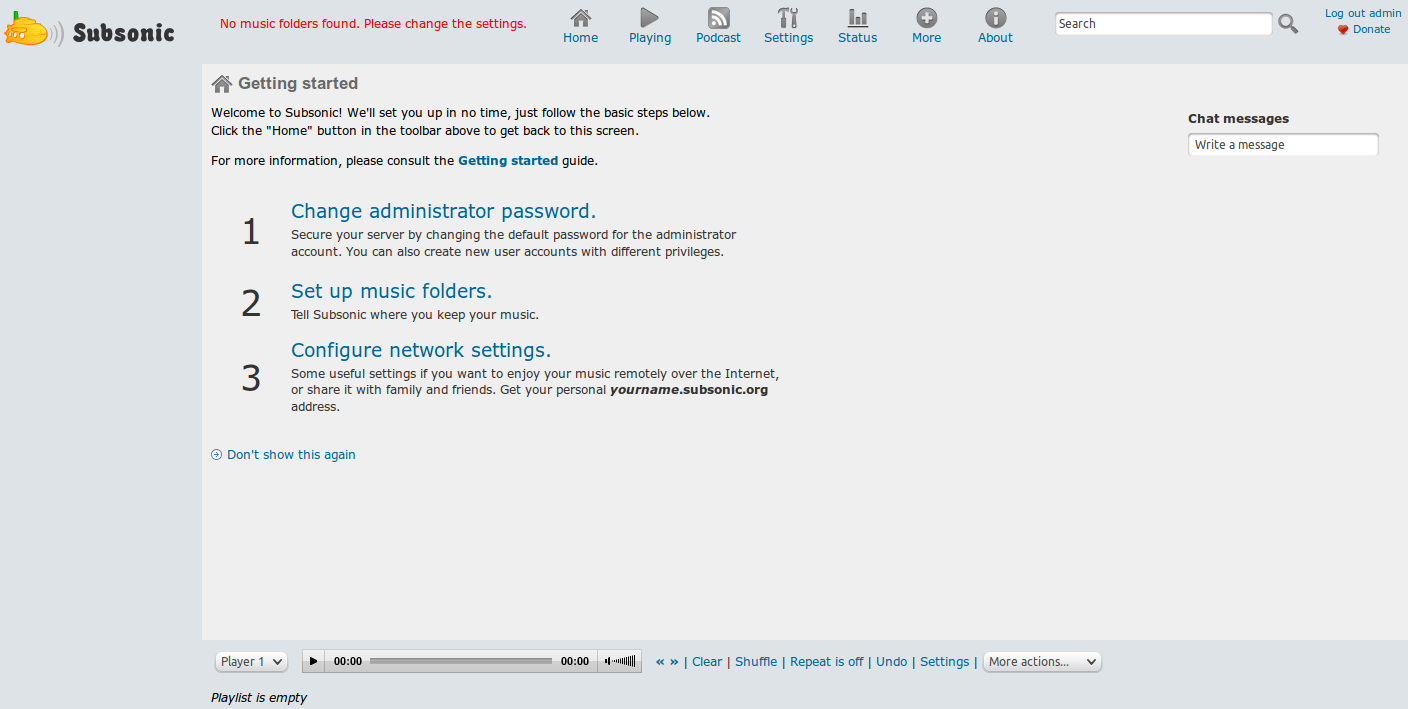The width and height of the screenshot is (1408, 709).
Task: Click Undo in player bar
Action: pyautogui.click(x=892, y=662)
